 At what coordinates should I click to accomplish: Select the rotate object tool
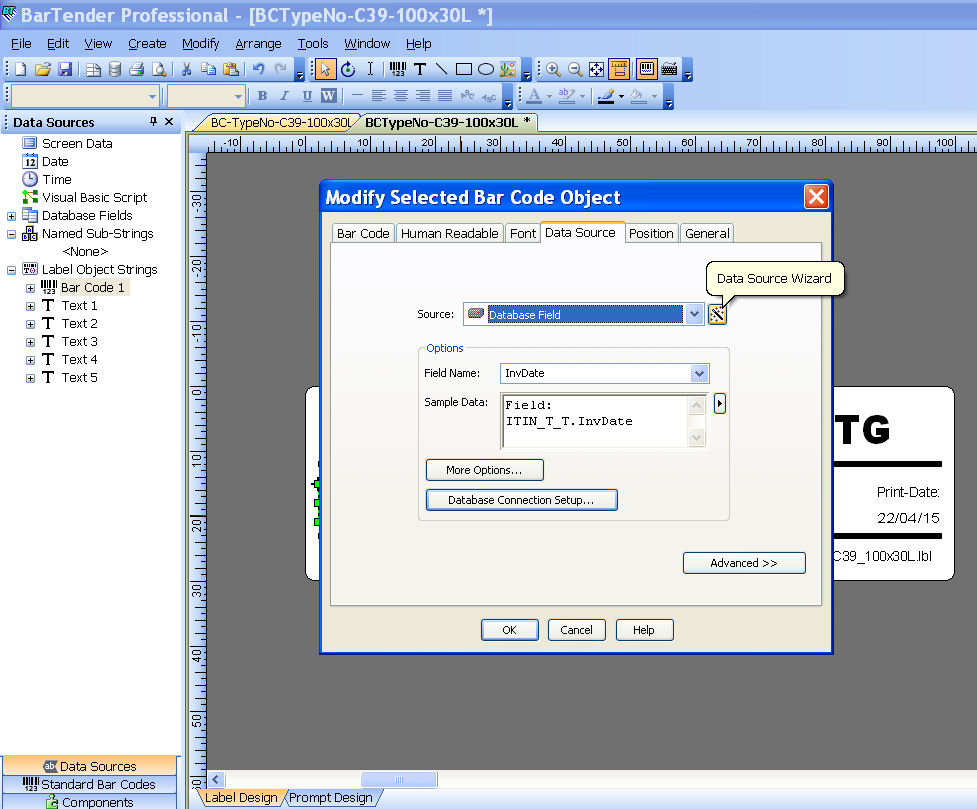pyautogui.click(x=348, y=69)
